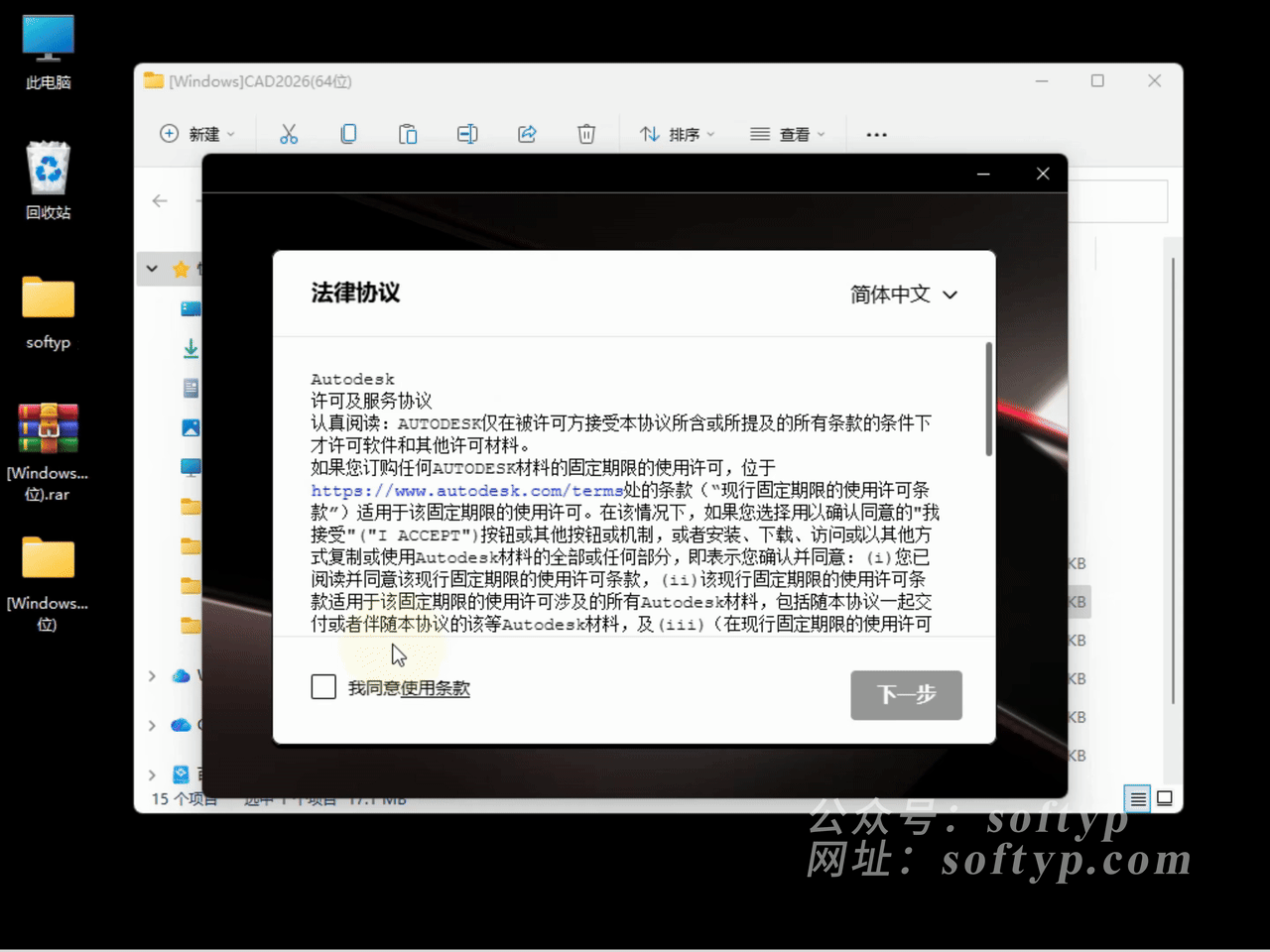Switch to the large icon view toggle

point(1165,798)
